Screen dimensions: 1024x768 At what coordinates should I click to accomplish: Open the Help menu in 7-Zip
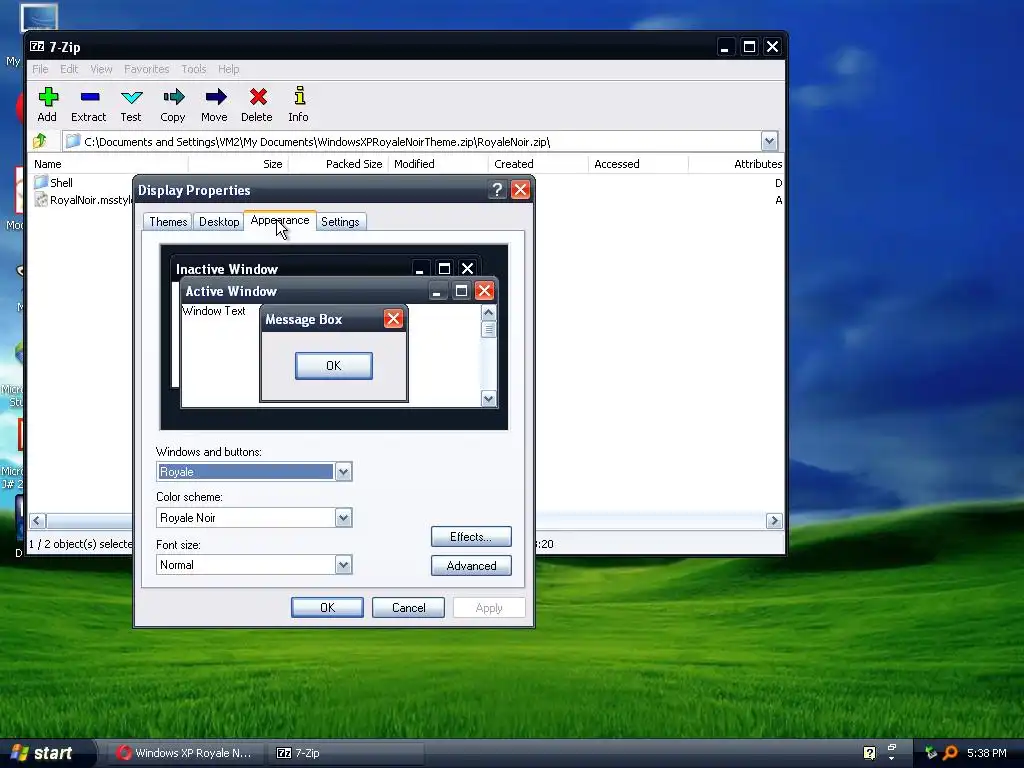(229, 69)
